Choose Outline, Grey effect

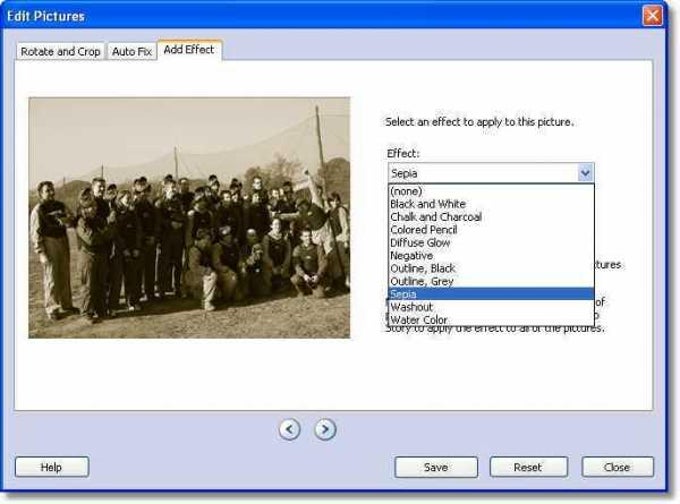point(491,281)
